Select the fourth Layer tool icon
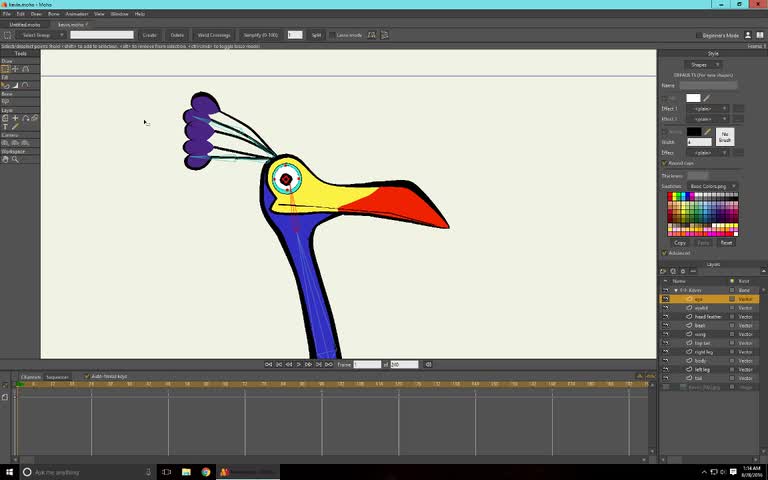The height and width of the screenshot is (480, 768). (35, 118)
